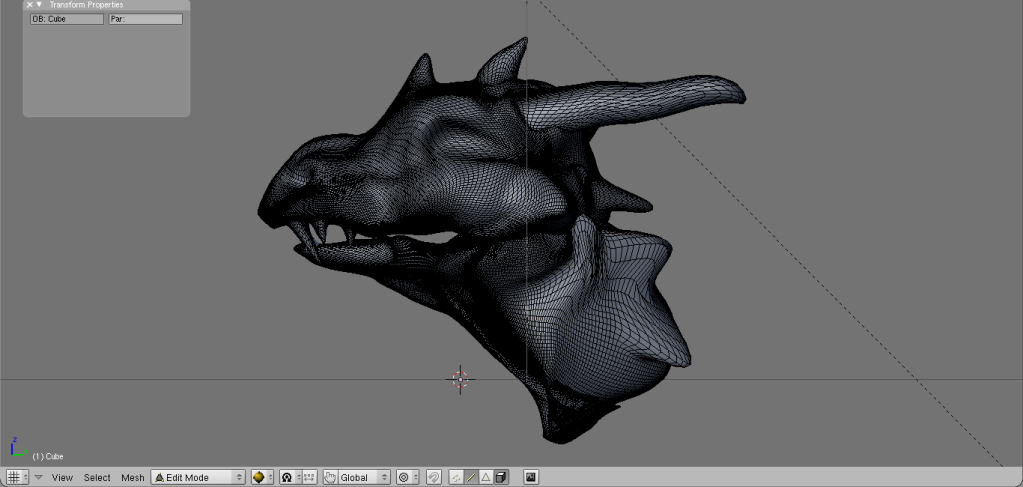The width and height of the screenshot is (1023, 487).
Task: Collapse header menus with the triangle toggle
Action: tap(39, 477)
